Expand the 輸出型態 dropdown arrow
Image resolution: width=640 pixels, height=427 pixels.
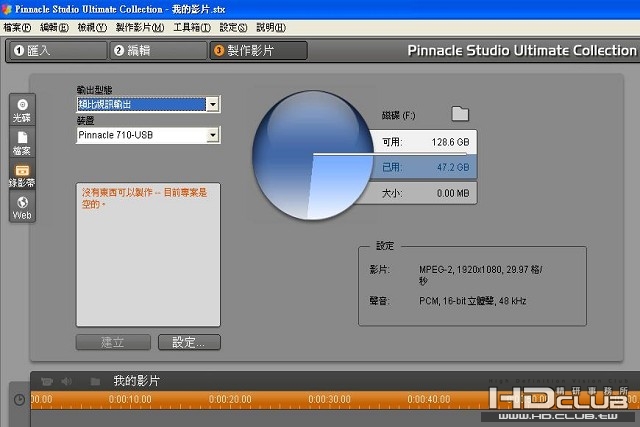(x=213, y=105)
